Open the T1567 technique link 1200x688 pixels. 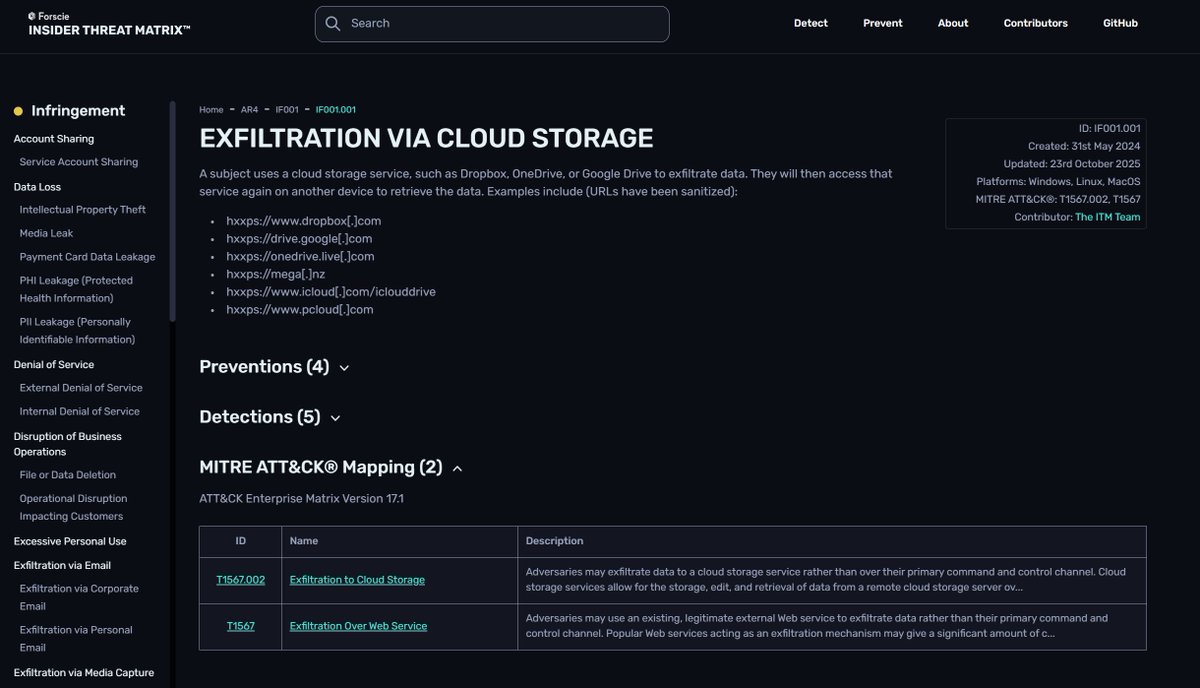[x=241, y=626]
